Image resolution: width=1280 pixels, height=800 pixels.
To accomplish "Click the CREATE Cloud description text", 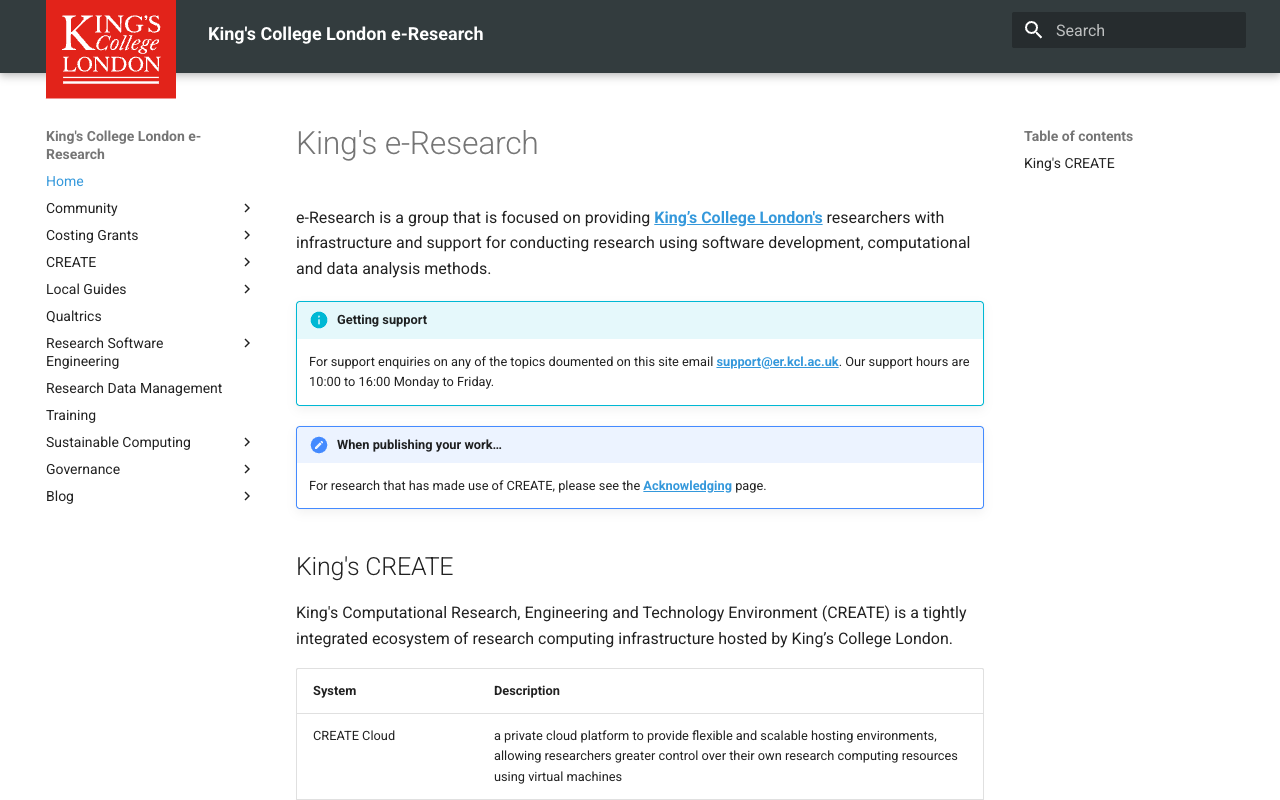I will pyautogui.click(x=726, y=756).
